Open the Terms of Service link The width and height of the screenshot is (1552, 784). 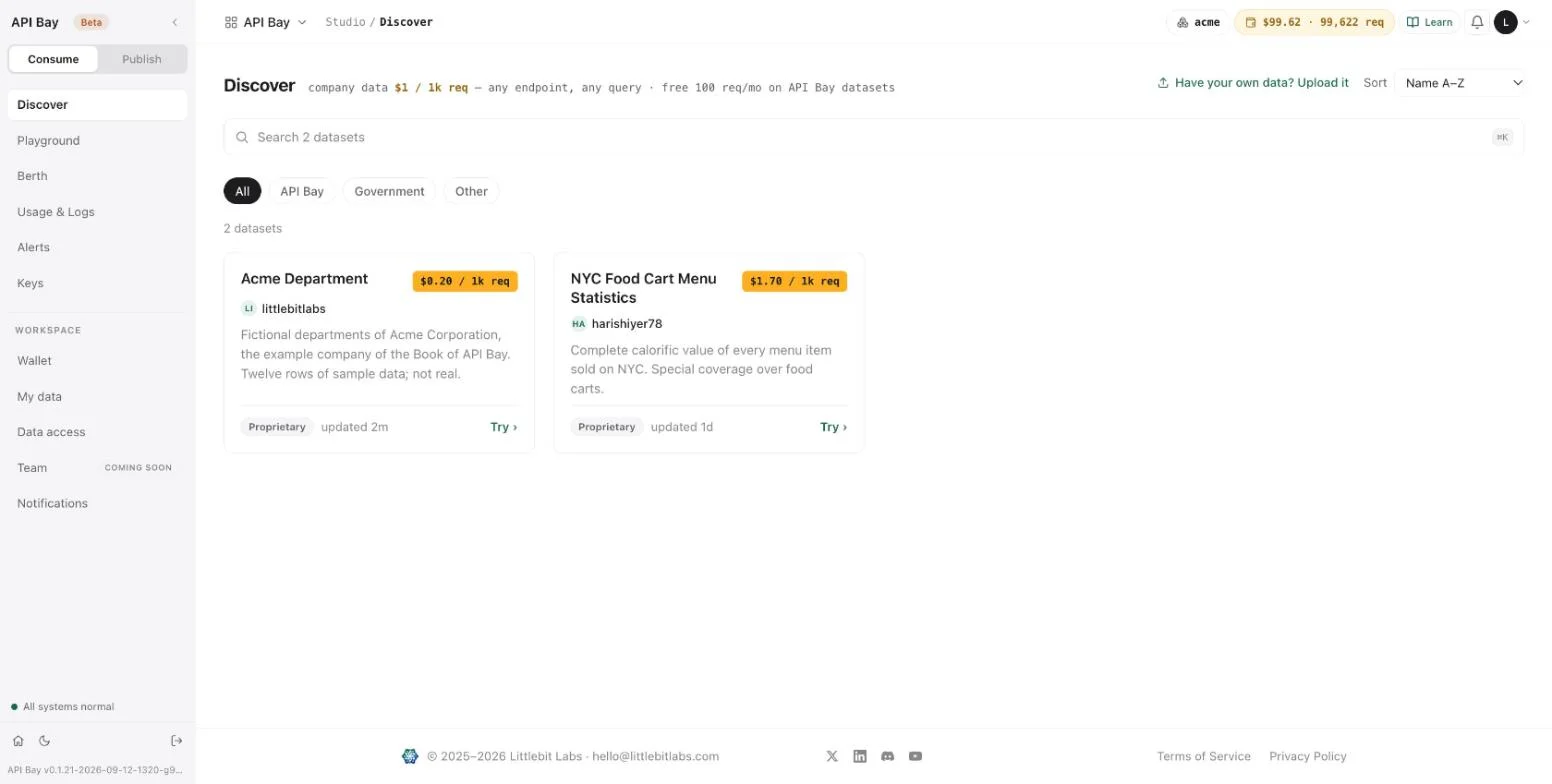[x=1204, y=756]
